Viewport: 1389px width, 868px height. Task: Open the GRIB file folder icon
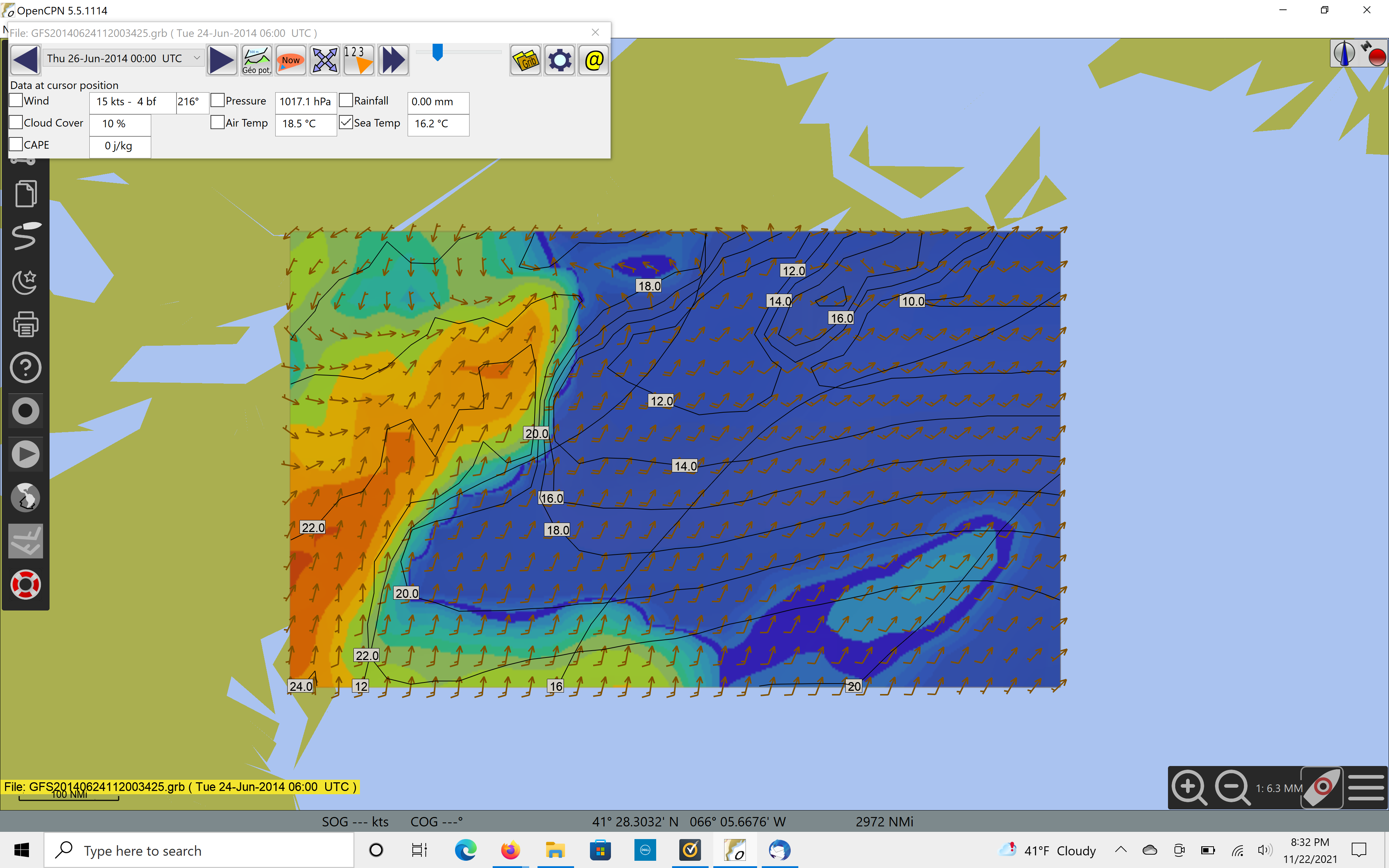coord(525,60)
